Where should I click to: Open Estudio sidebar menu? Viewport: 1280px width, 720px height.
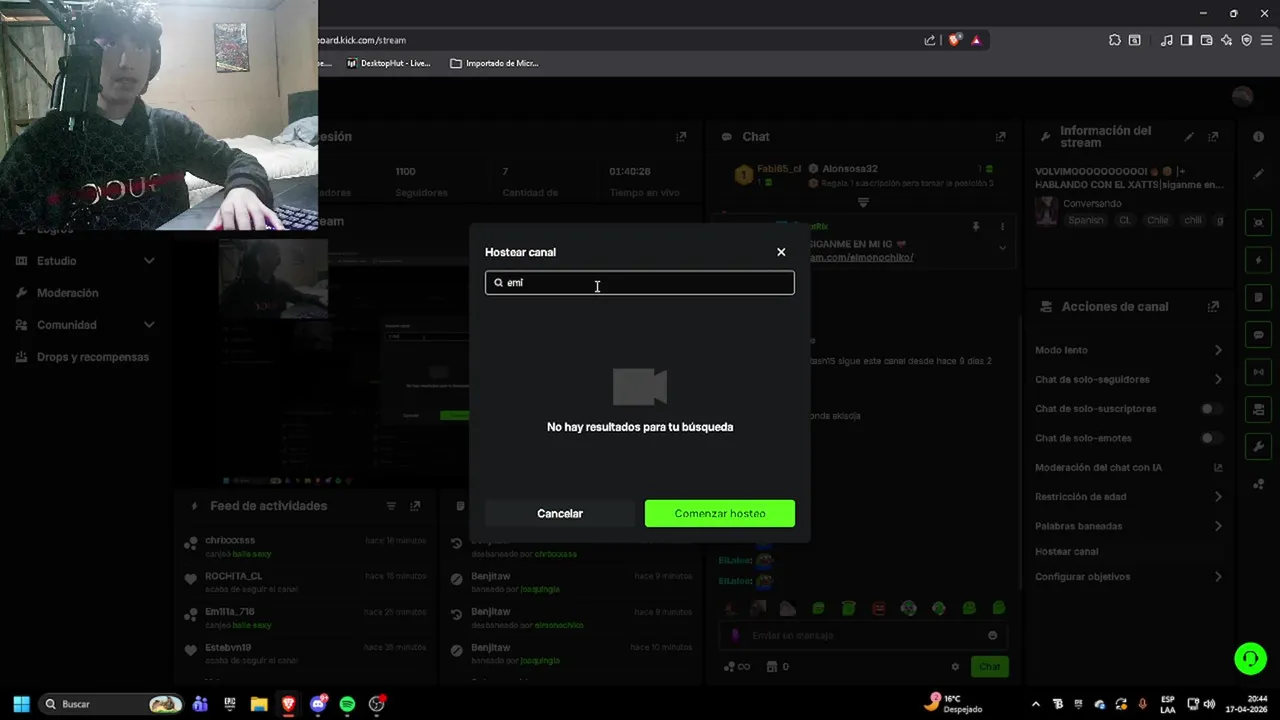[85, 261]
